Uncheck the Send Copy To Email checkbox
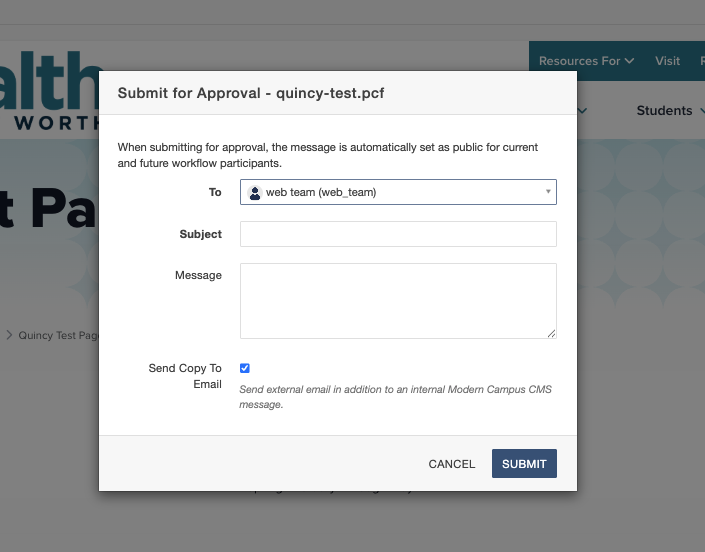This screenshot has width=705, height=552. [245, 368]
